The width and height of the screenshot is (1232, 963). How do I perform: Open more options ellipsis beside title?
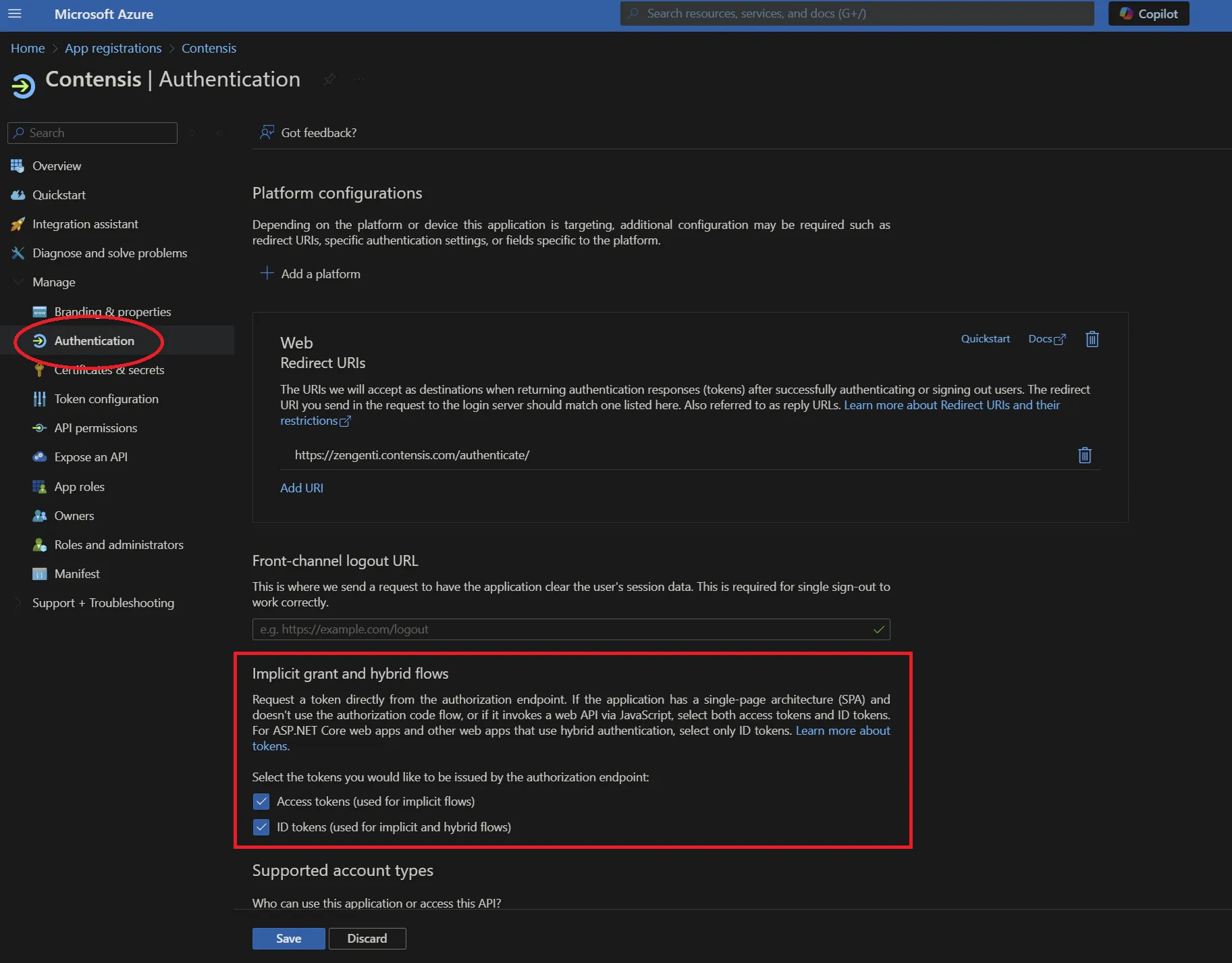(x=359, y=80)
